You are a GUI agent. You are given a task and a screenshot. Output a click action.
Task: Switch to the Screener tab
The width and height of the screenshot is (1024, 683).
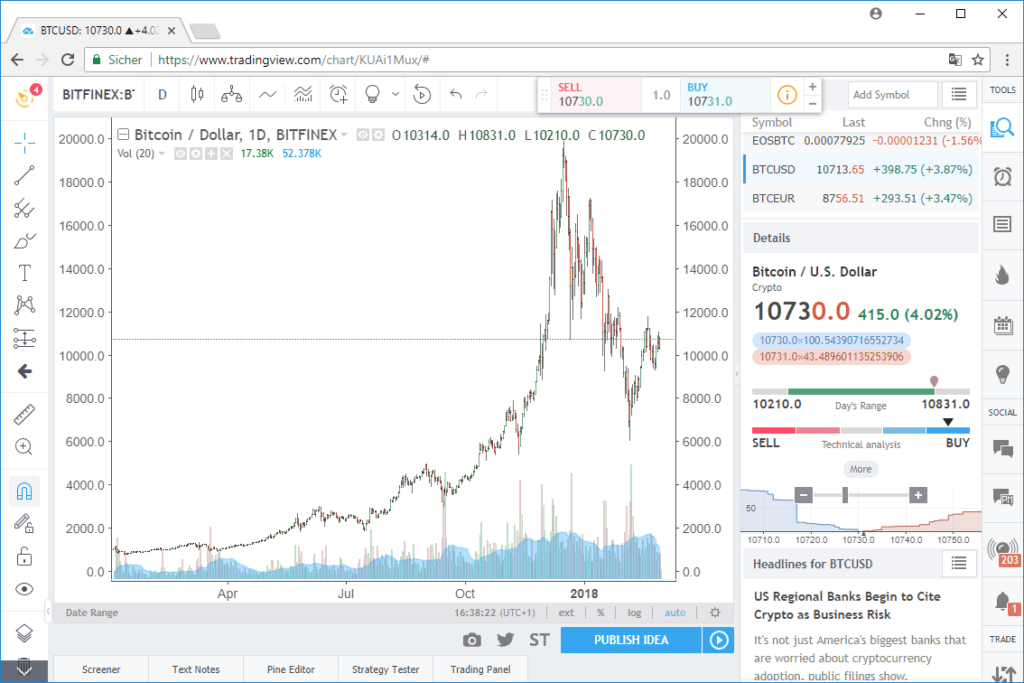coord(101,669)
